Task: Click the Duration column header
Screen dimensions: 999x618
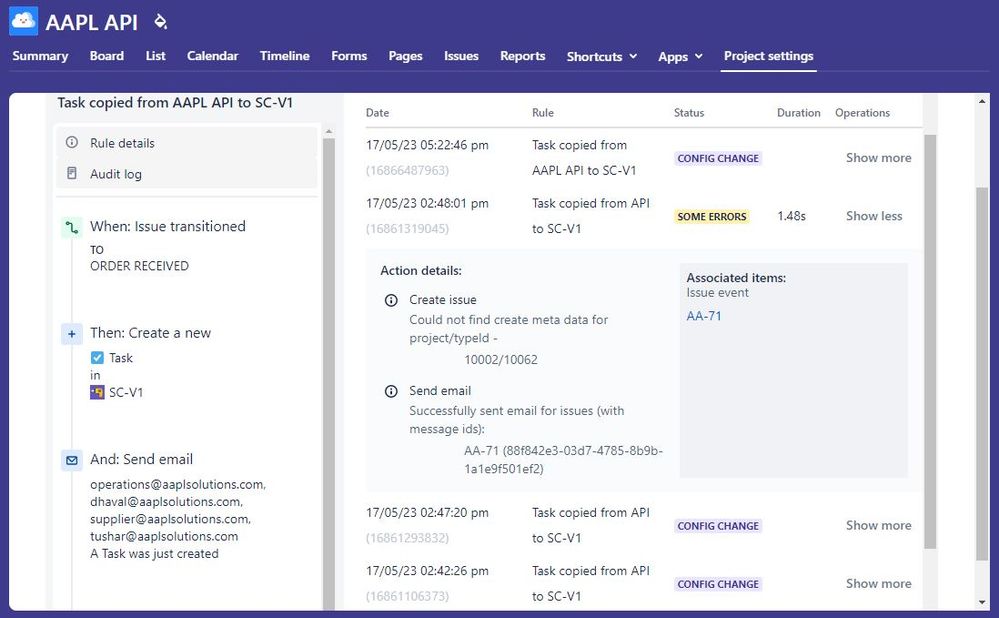Action: pos(798,113)
